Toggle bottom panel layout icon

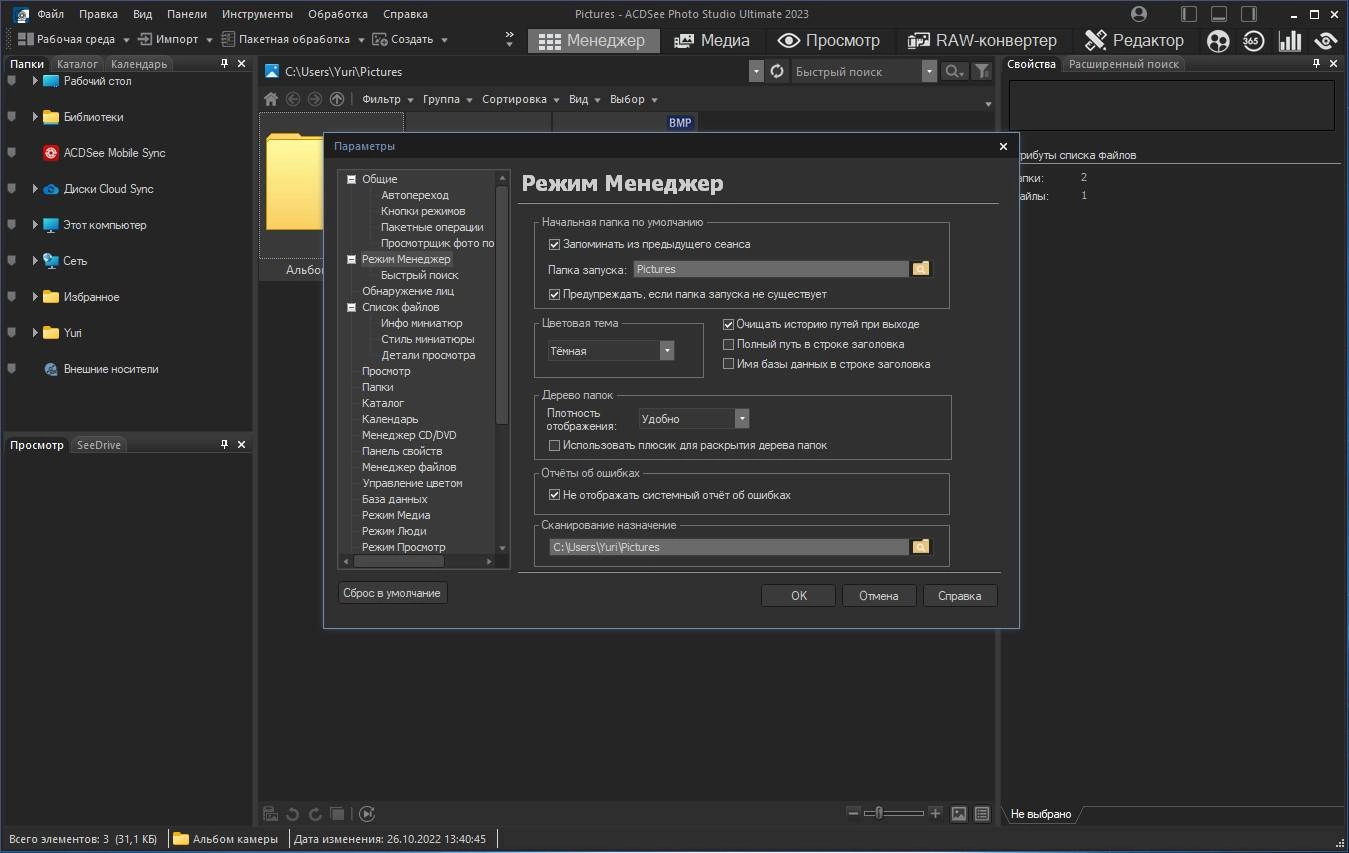click(x=1219, y=14)
